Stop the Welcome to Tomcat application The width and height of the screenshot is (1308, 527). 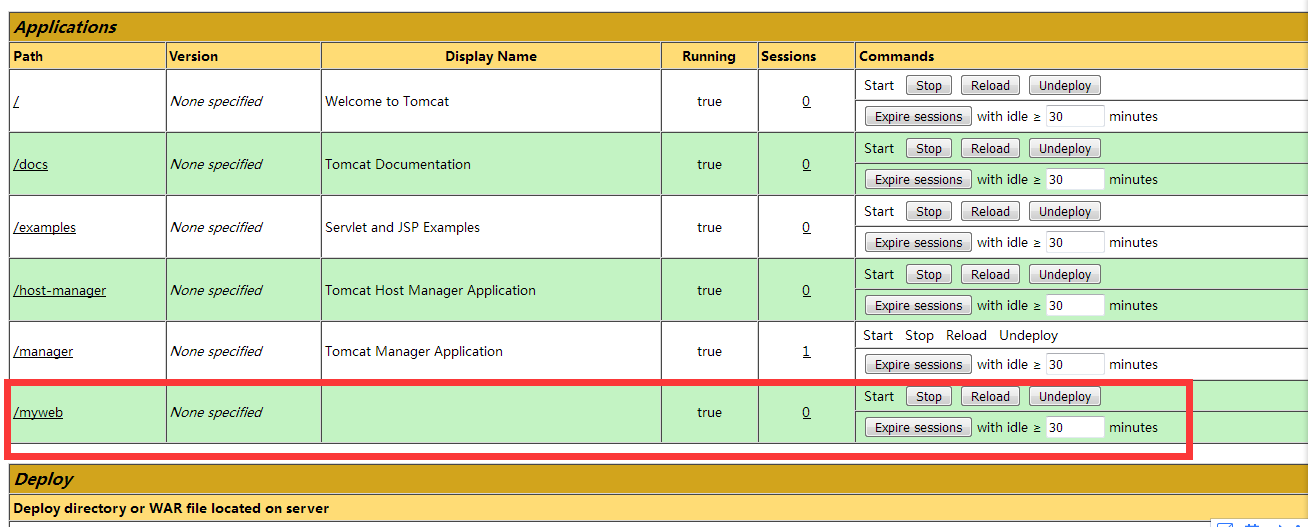tap(929, 86)
